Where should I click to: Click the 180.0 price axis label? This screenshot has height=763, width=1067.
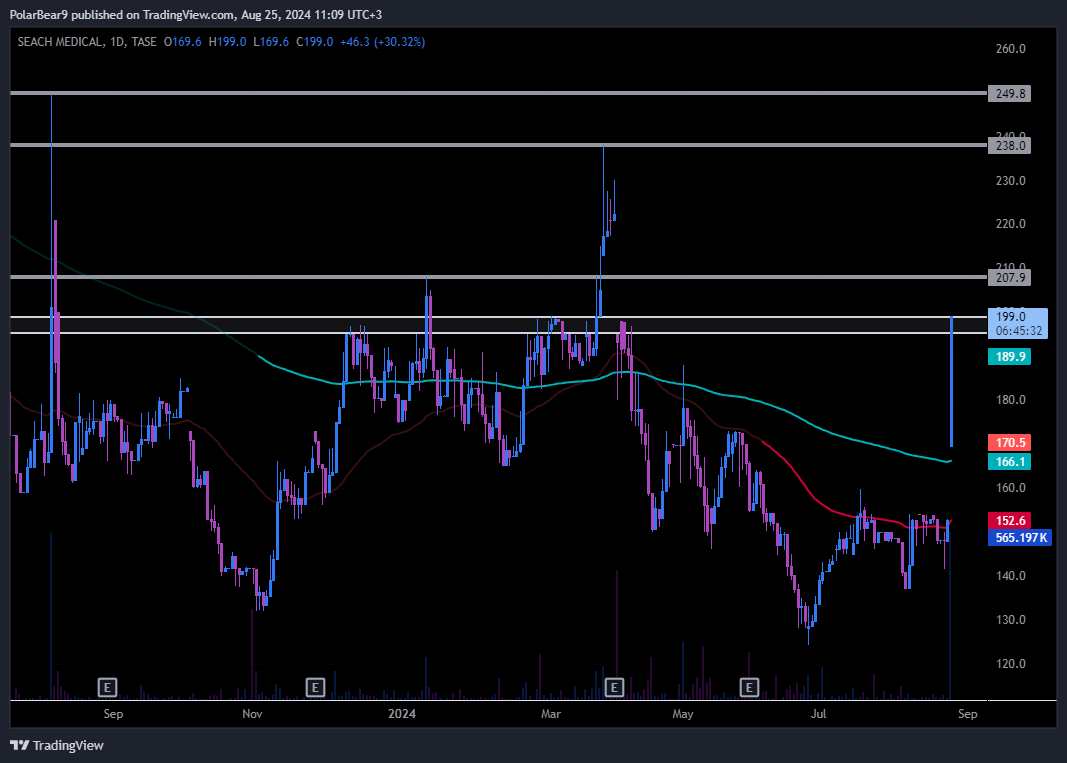point(1011,400)
